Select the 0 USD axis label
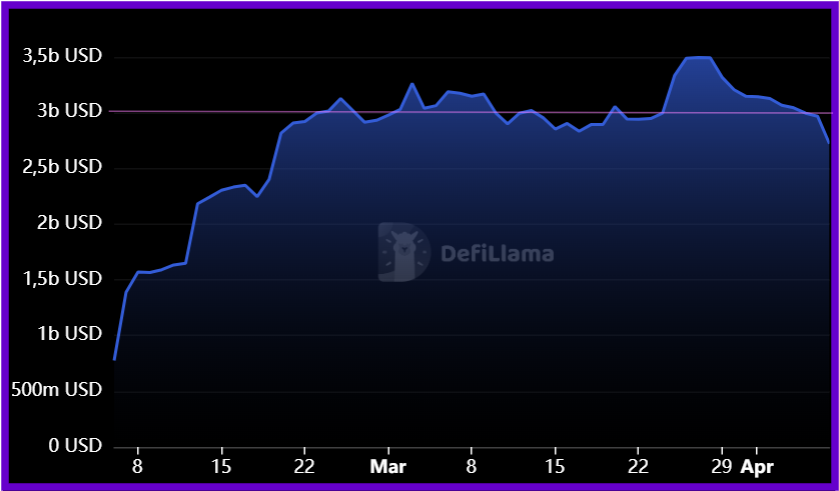839x491 pixels. pyautogui.click(x=77, y=445)
